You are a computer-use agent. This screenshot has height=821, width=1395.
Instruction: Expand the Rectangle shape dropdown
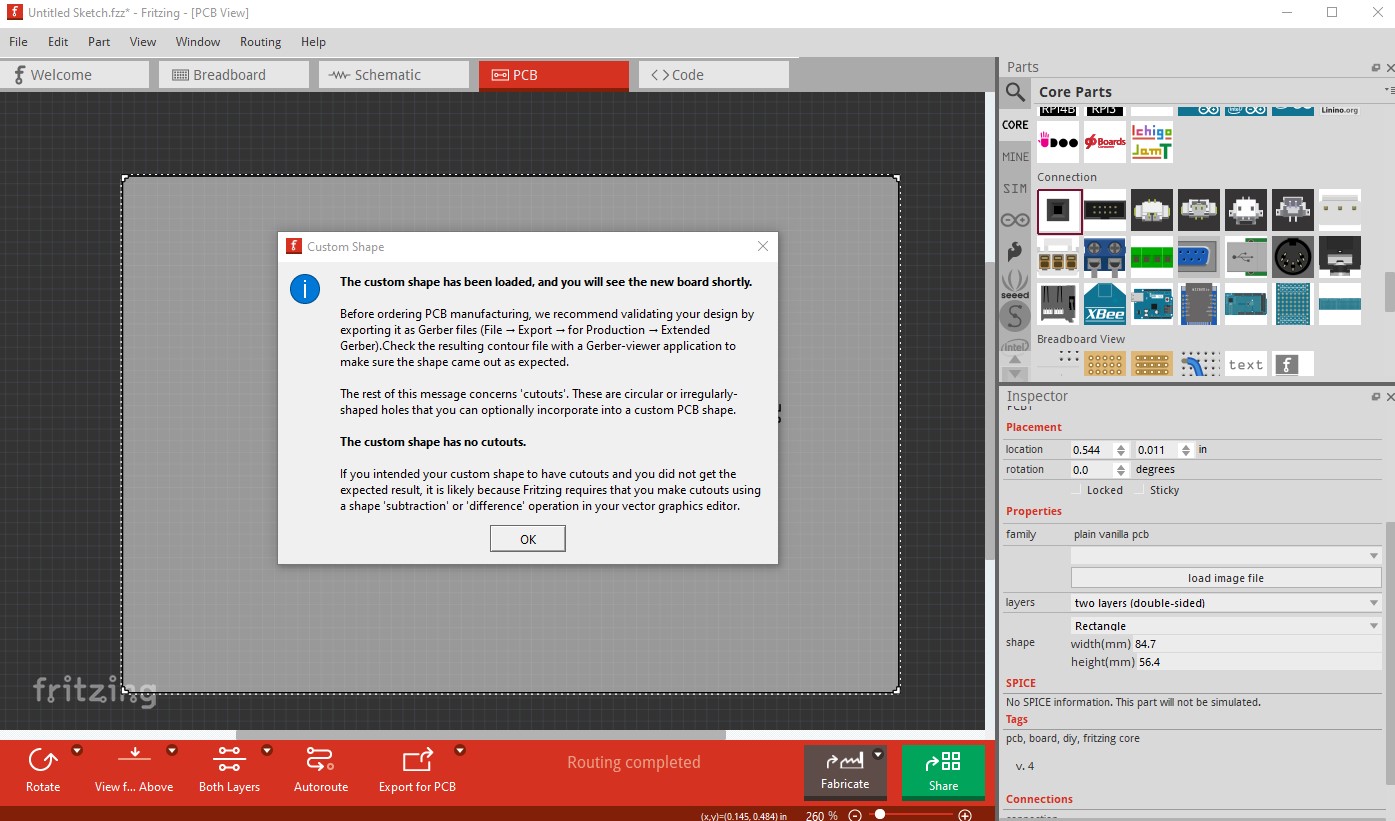coord(1225,626)
